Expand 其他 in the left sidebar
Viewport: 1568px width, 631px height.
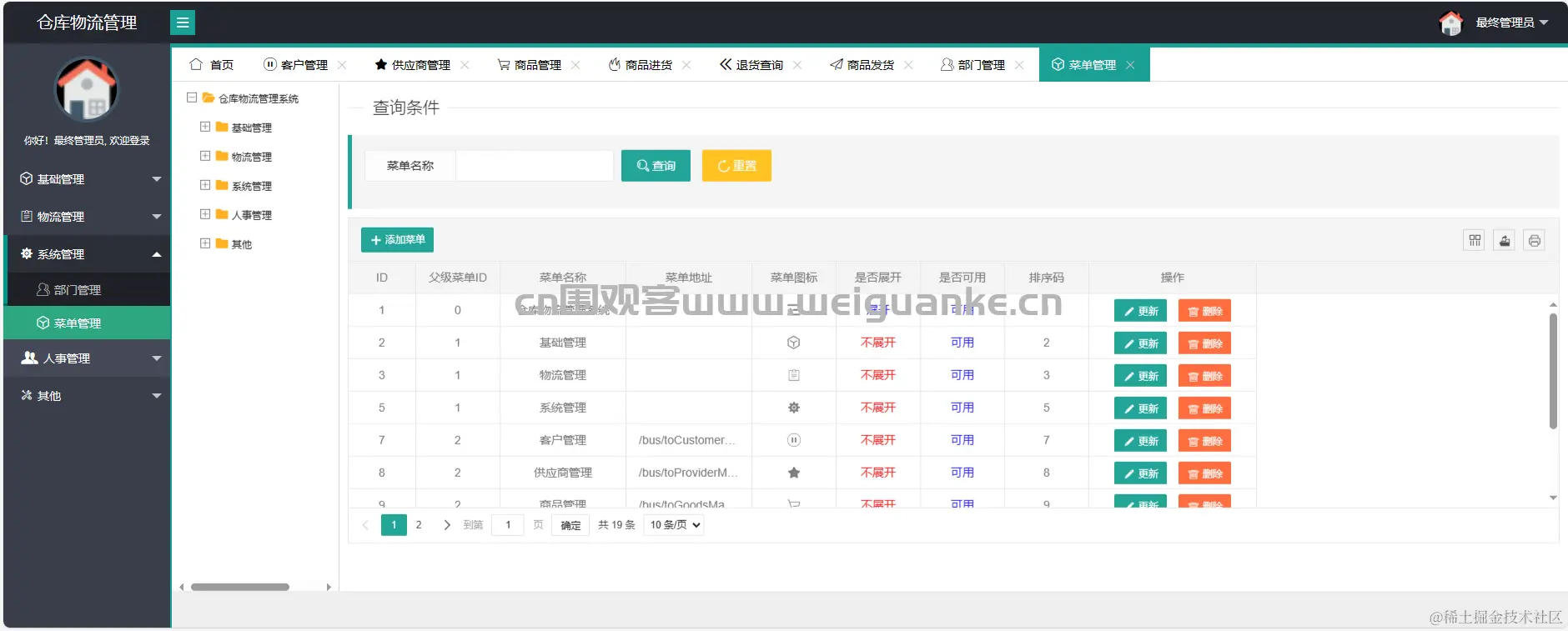[x=88, y=396]
